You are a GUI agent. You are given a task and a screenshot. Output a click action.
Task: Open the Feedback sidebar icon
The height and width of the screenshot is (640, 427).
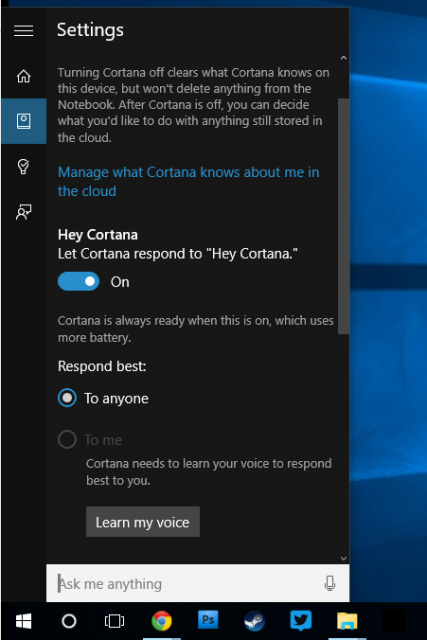pyautogui.click(x=24, y=212)
